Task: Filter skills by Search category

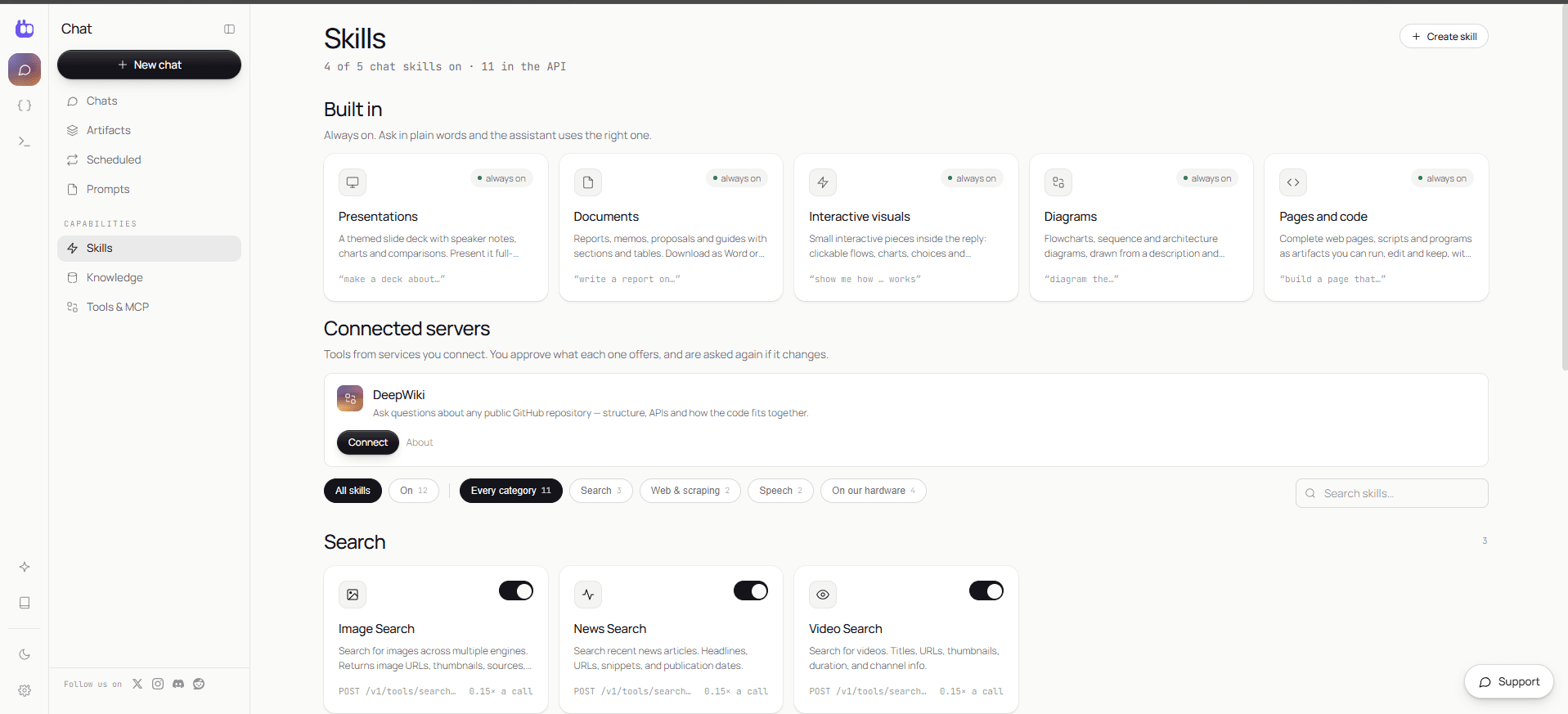Action: [601, 491]
